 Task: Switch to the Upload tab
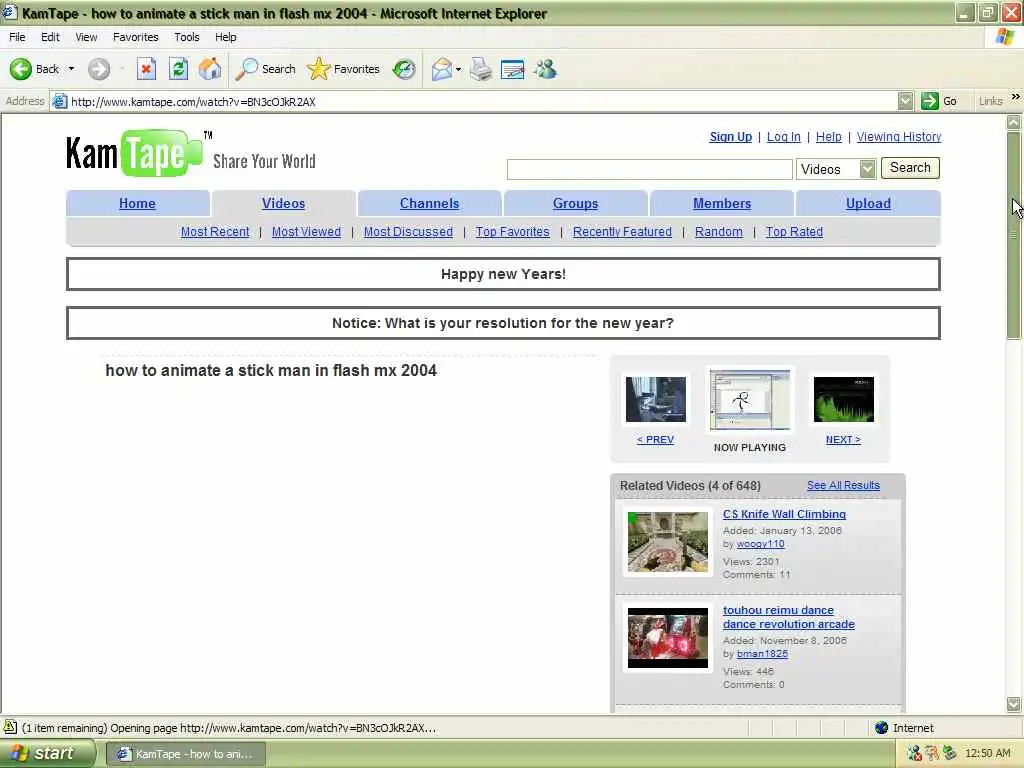[x=868, y=203]
